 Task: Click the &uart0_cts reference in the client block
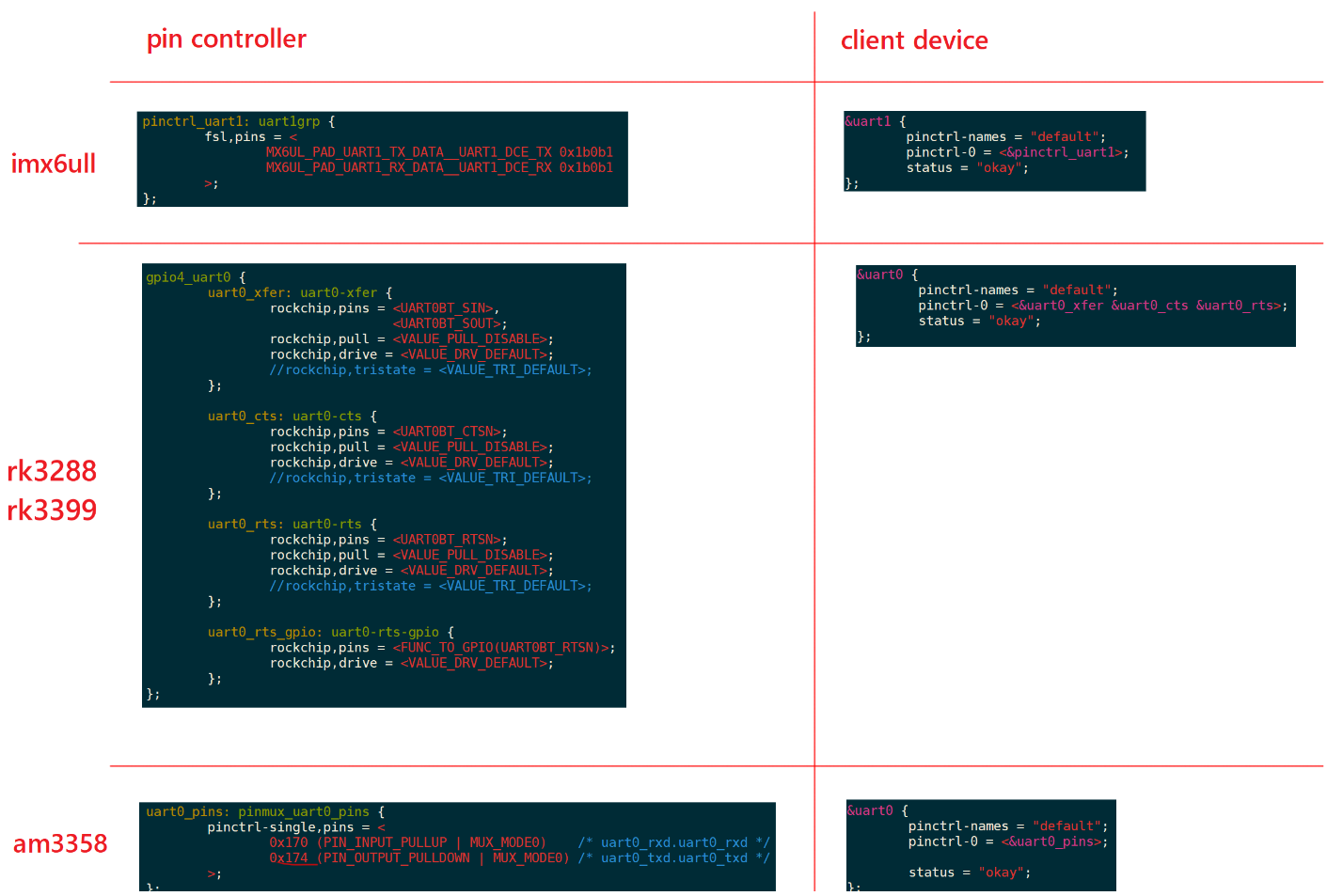1149,306
